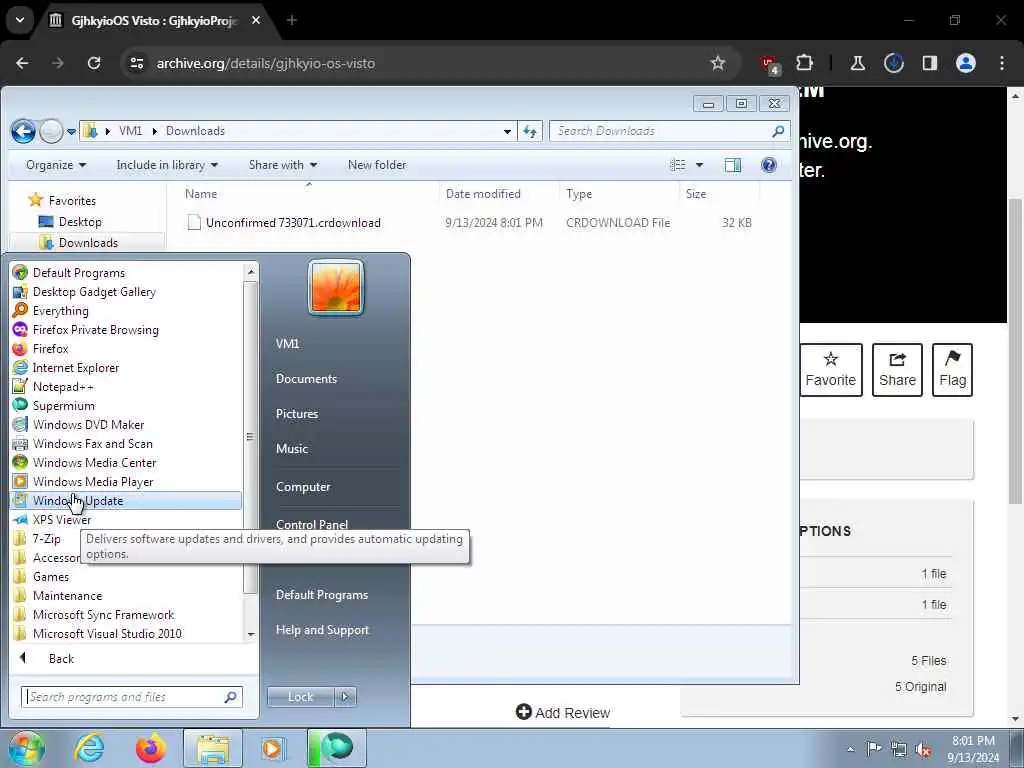Expand the Microsoft Sync Framework folder
This screenshot has height=768, width=1024.
tap(103, 615)
